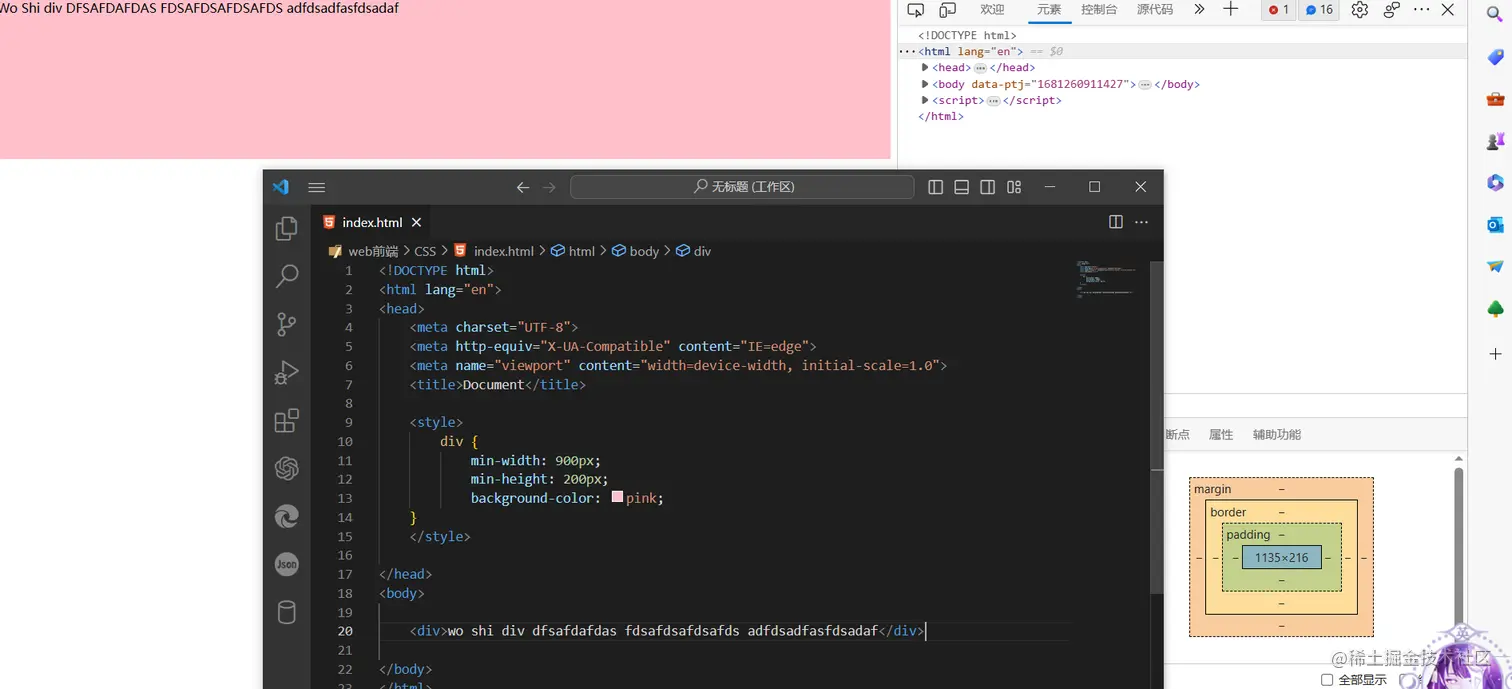Open Source Control in VS Code activity bar
This screenshot has width=1512, height=689.
287,324
